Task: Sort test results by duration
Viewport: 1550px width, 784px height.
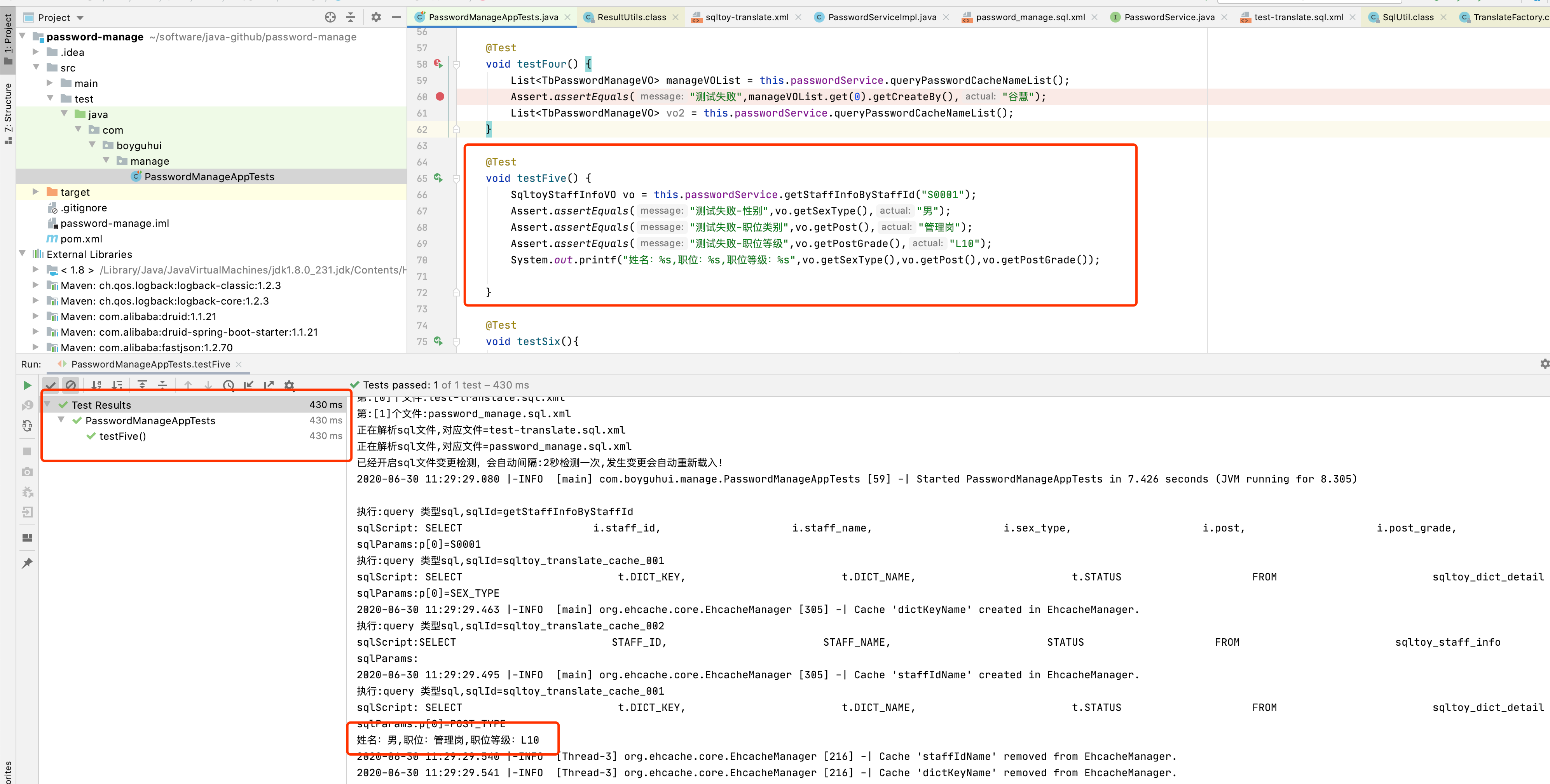Action: coord(117,385)
